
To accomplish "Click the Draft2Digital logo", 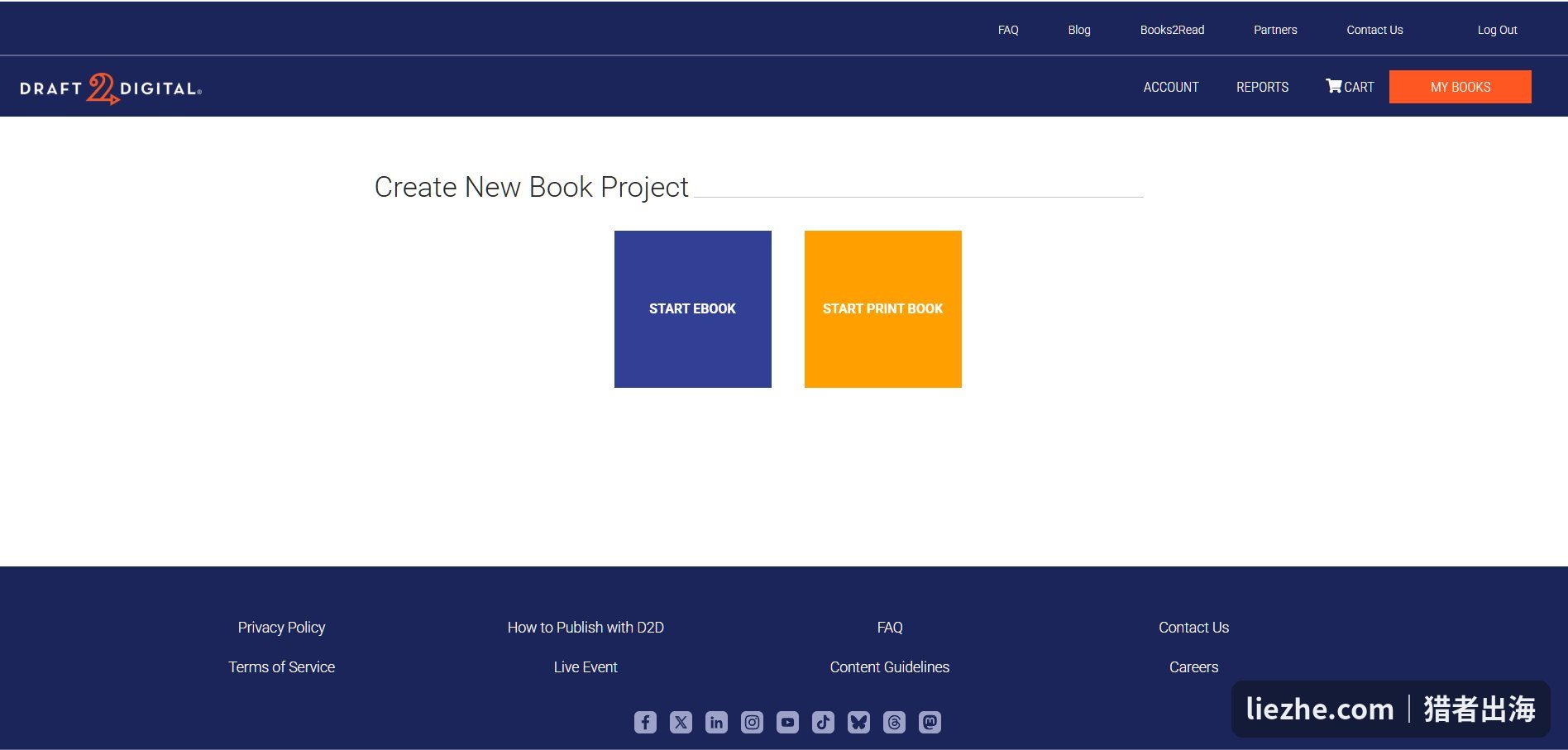I will click(x=111, y=88).
